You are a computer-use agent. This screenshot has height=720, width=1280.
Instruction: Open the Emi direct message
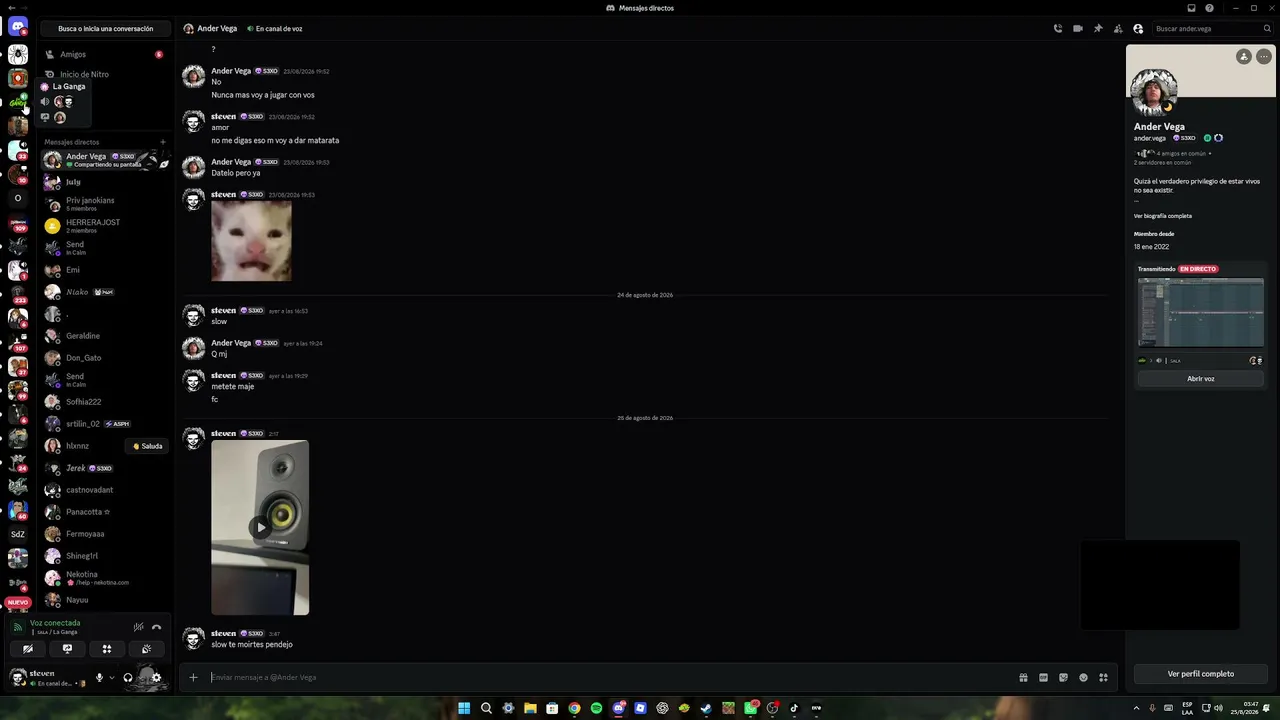(x=105, y=270)
